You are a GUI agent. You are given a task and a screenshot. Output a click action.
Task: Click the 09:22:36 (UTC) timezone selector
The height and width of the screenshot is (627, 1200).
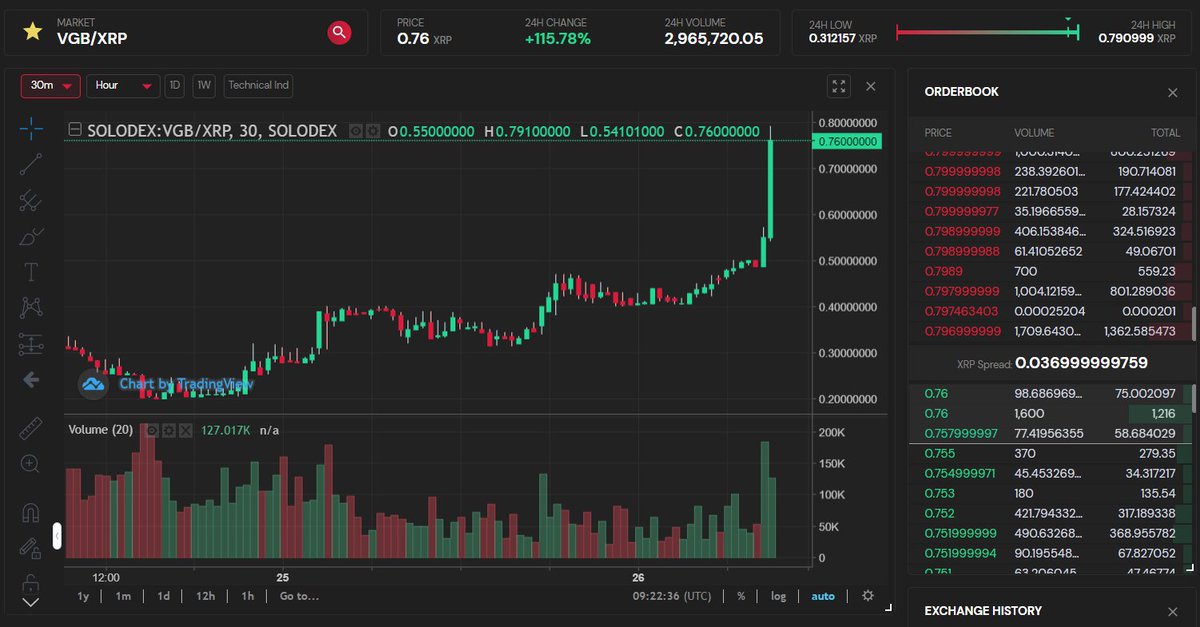tap(672, 596)
